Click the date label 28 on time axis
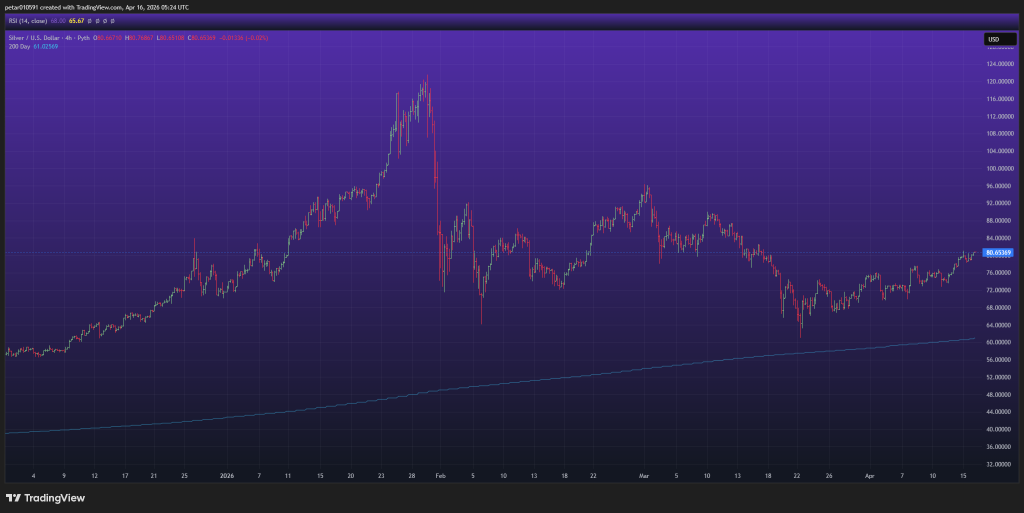 pos(411,476)
